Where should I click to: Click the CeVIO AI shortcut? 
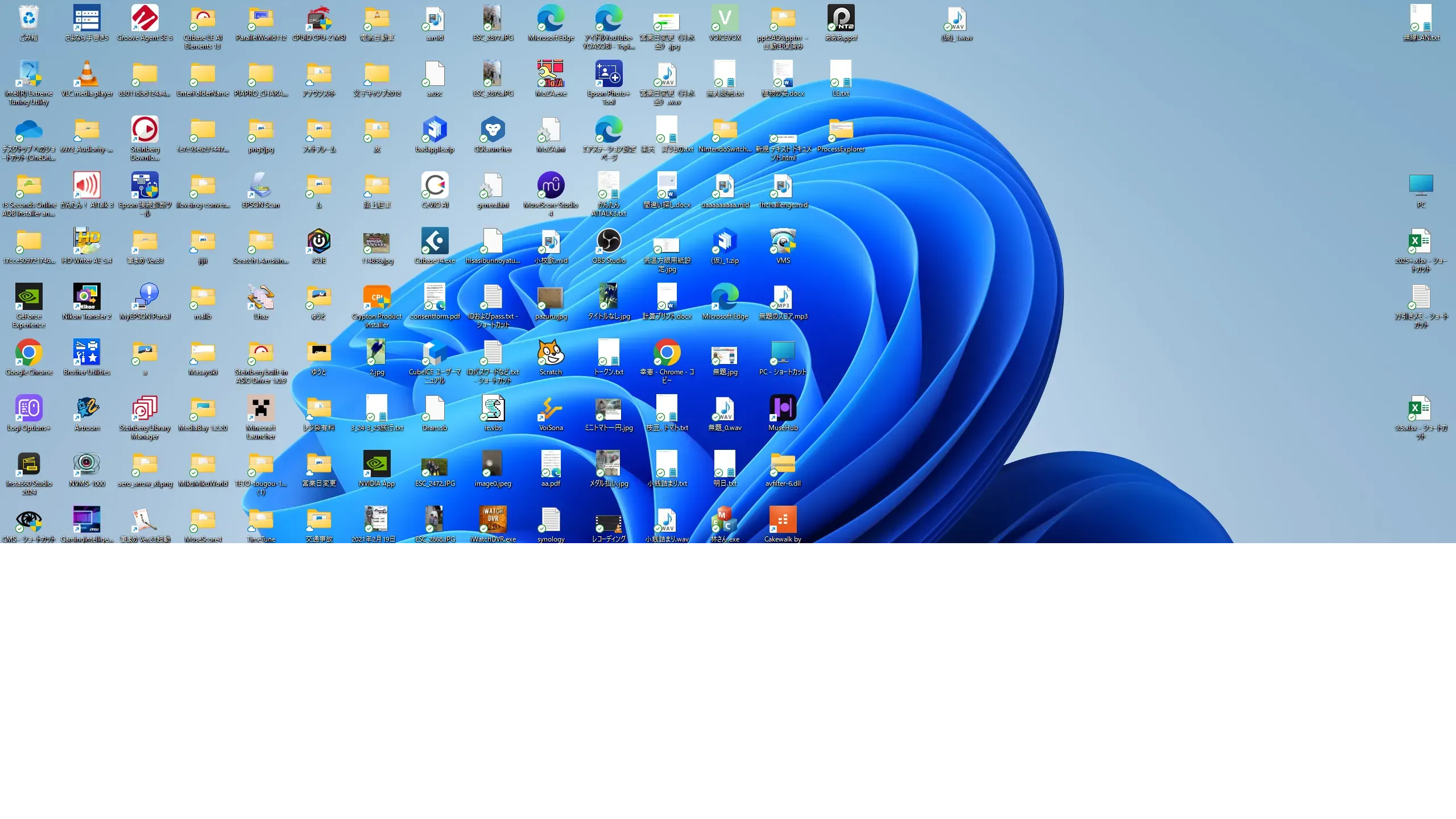[435, 185]
